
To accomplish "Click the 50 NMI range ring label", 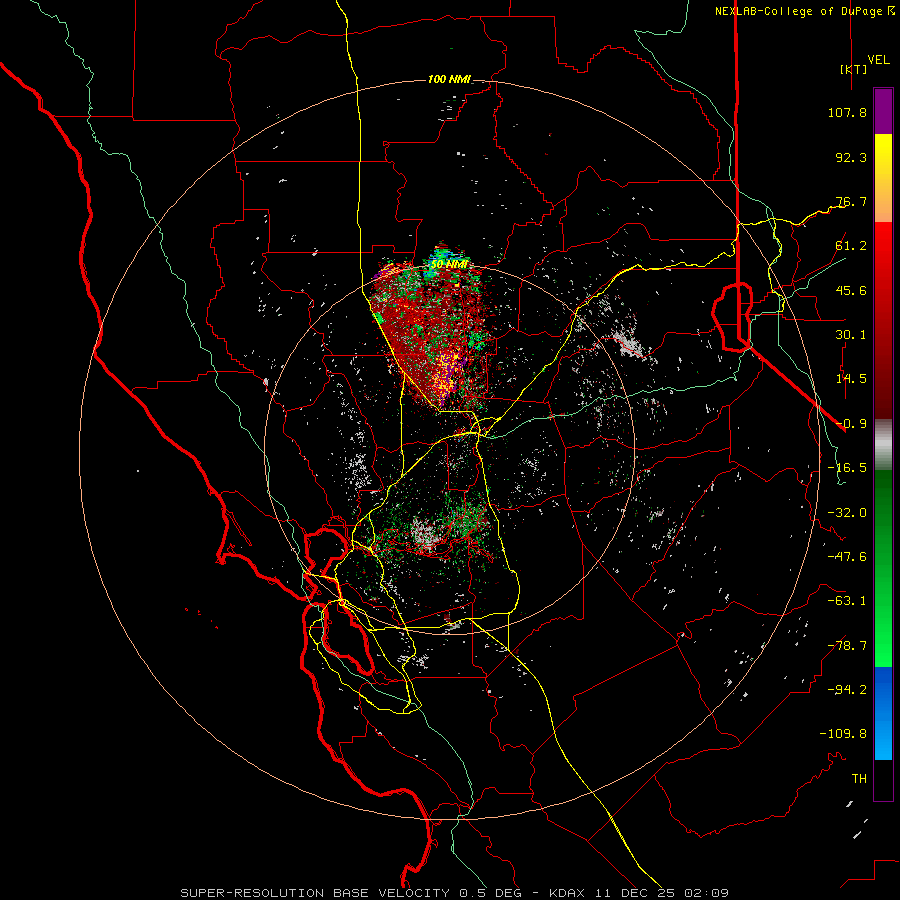I will (448, 265).
